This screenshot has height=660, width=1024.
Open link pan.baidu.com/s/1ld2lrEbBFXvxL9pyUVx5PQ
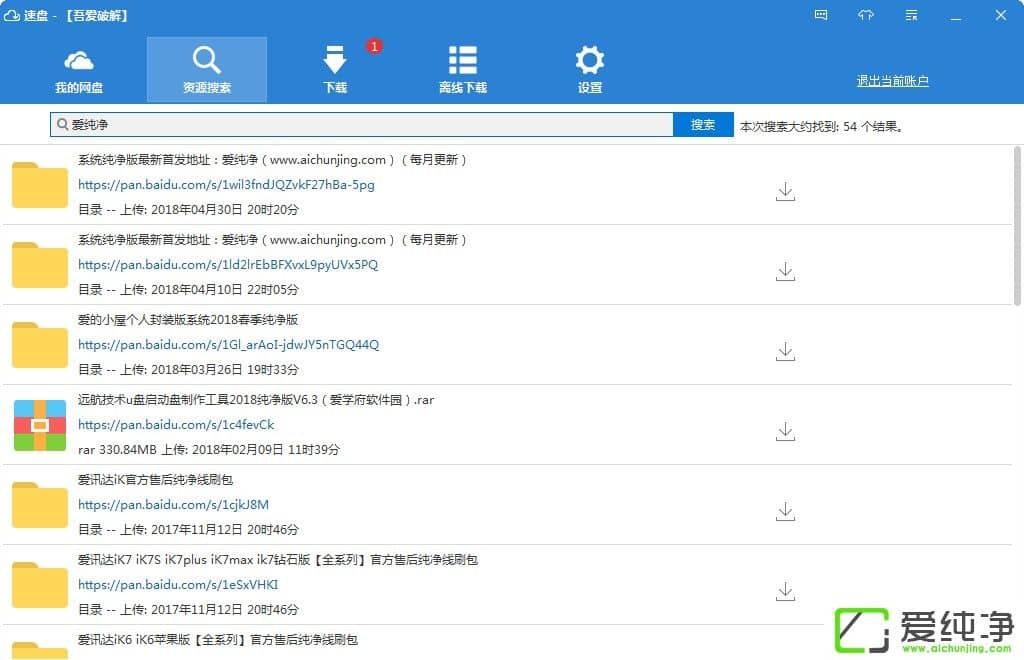click(x=228, y=264)
